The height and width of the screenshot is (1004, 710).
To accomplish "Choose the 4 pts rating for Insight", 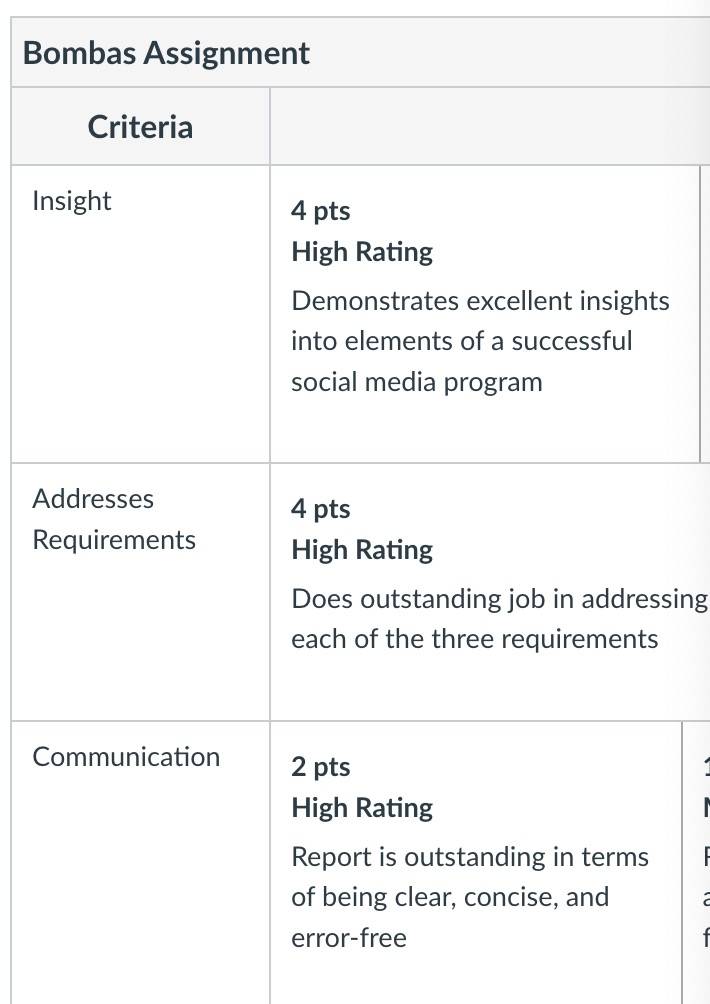I will (321, 211).
